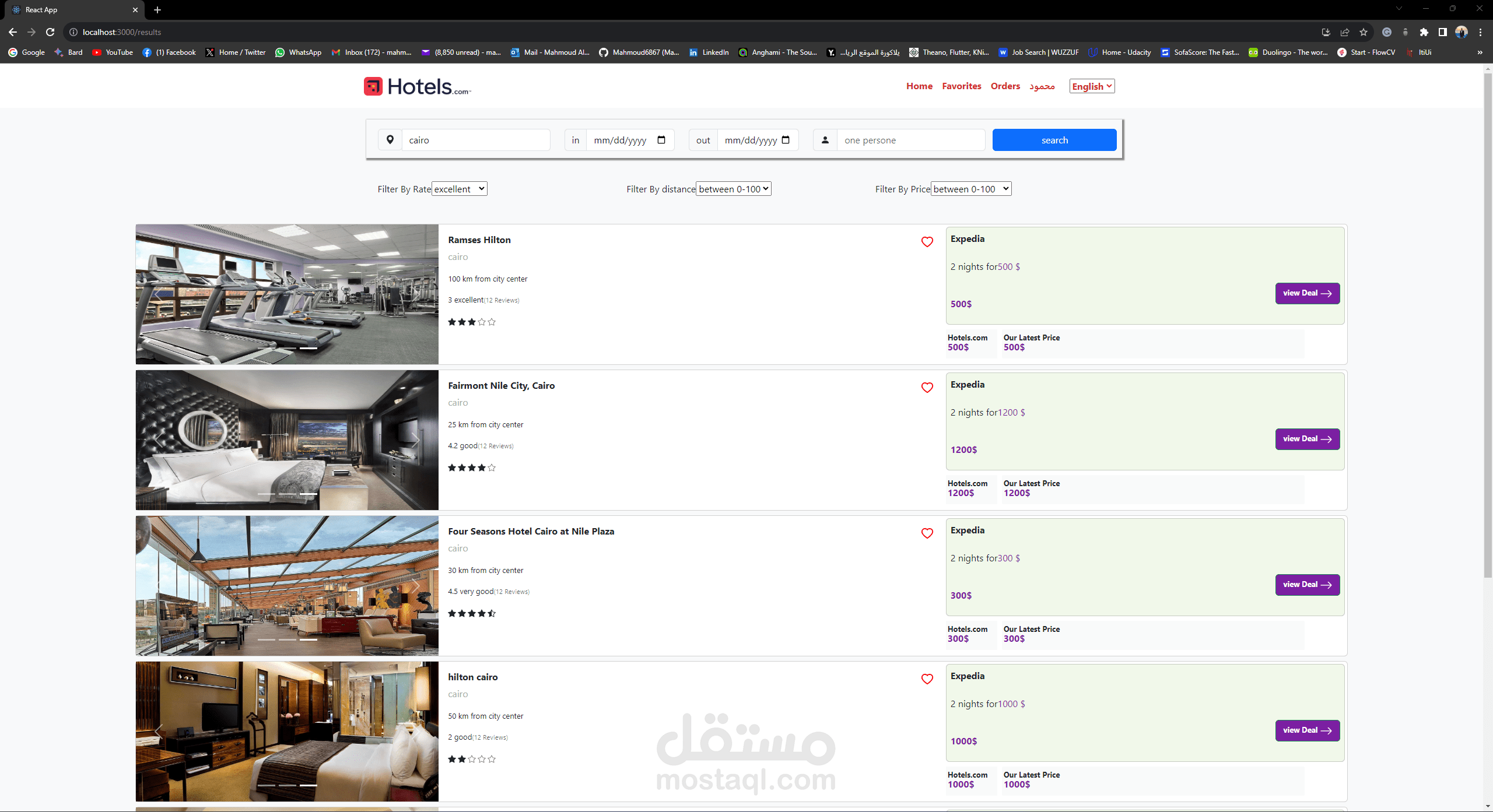
Task: Add Four Seasons Hotel to favorites heart
Action: (927, 533)
